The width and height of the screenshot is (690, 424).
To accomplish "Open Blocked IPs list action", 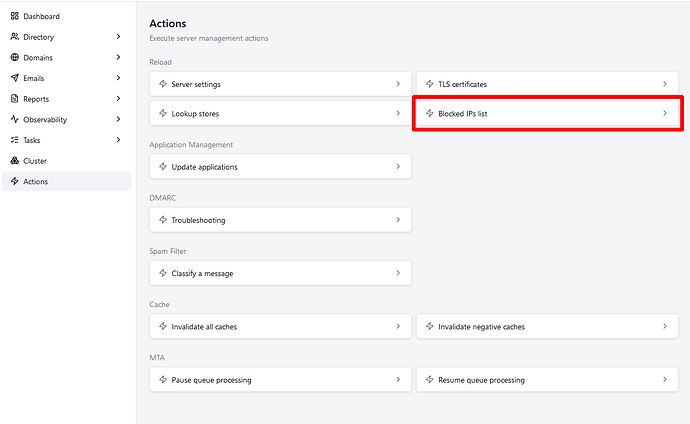I will click(547, 113).
